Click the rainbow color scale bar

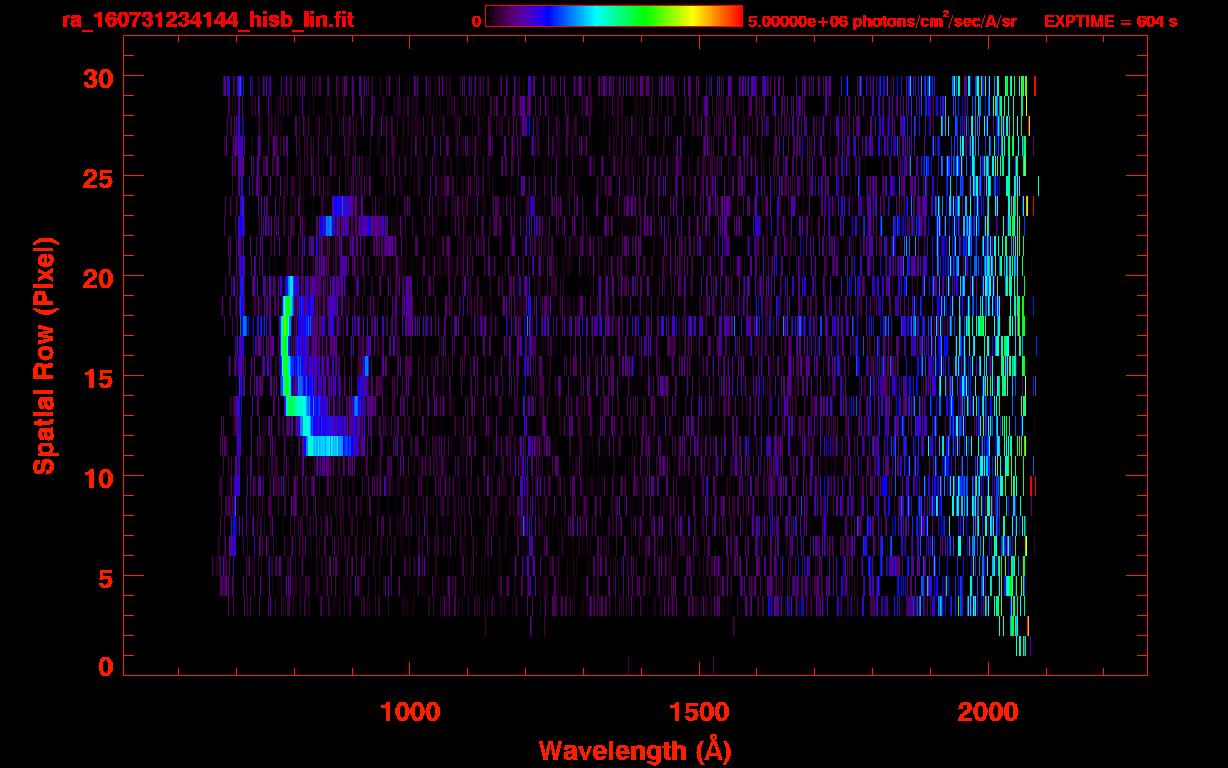point(614,16)
